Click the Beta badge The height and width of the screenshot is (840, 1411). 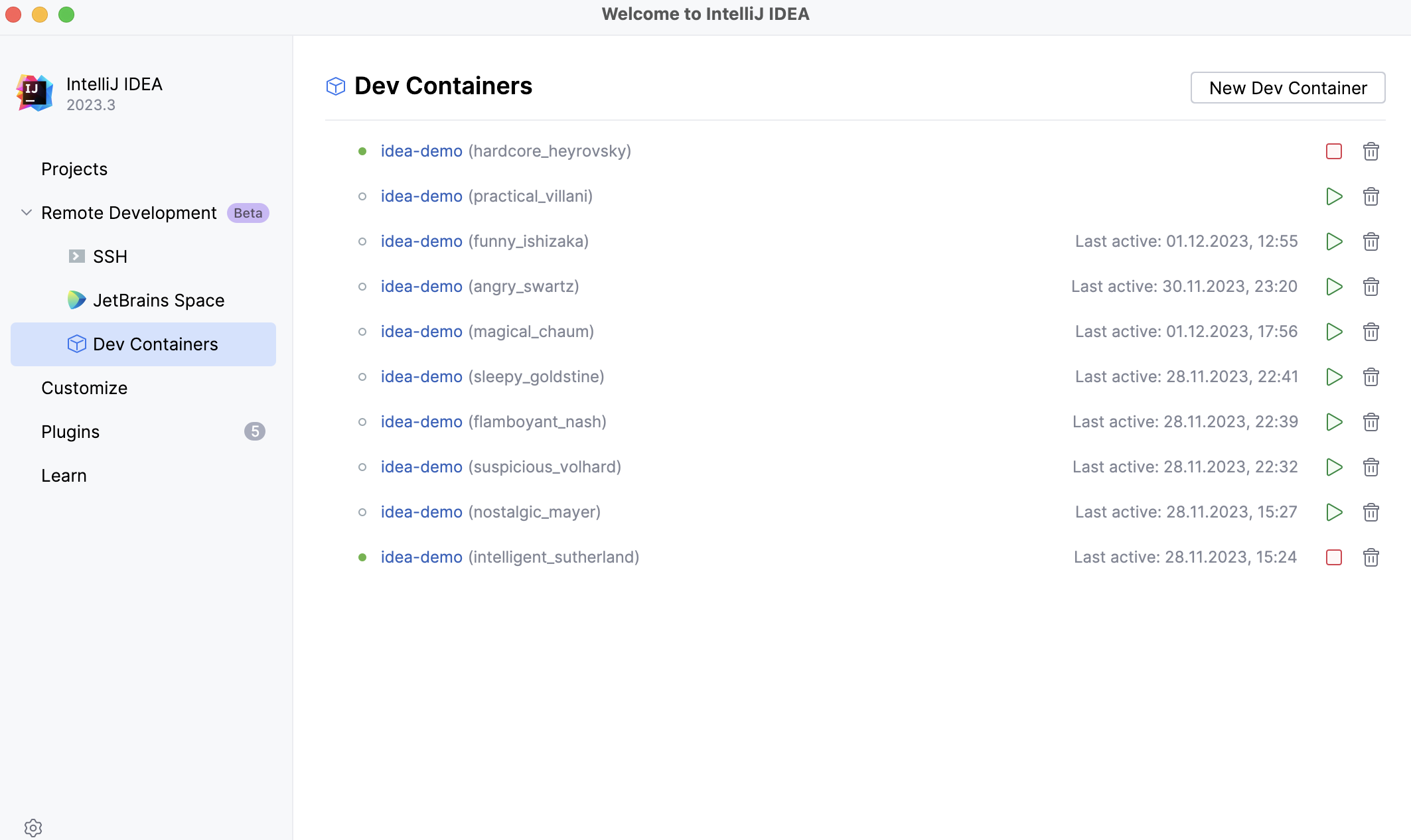tap(248, 213)
